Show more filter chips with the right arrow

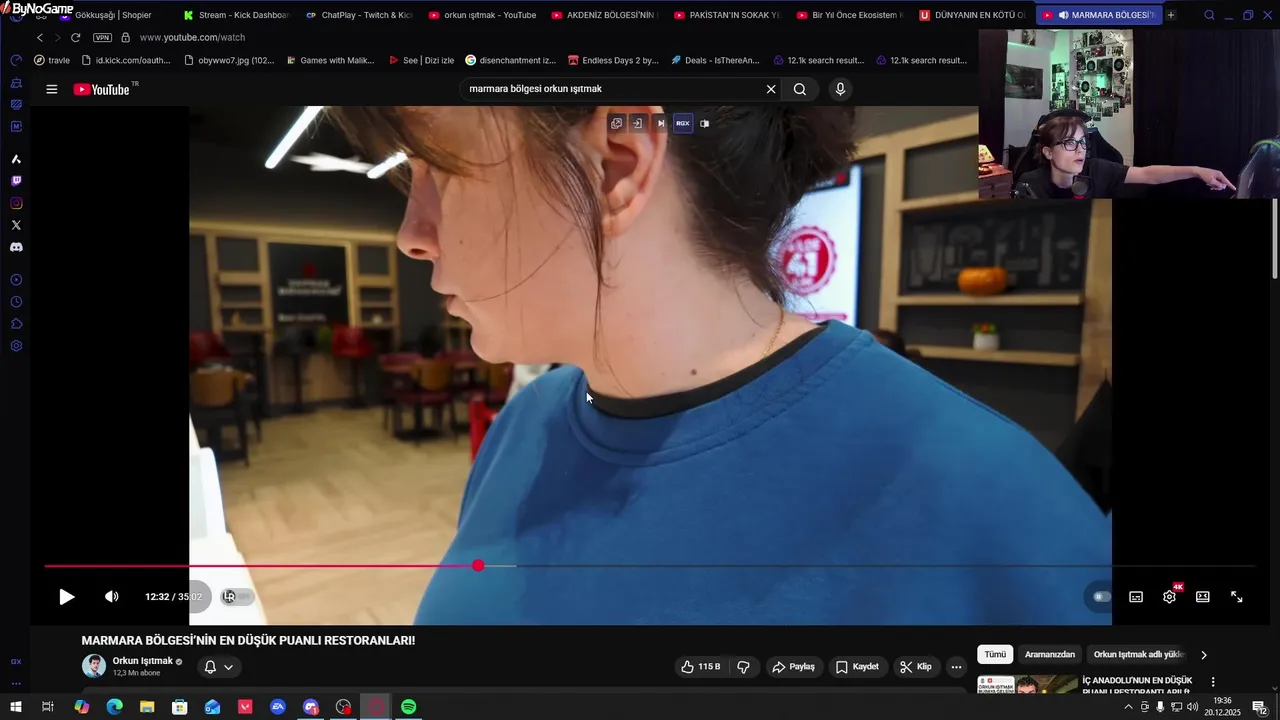pos(1204,655)
